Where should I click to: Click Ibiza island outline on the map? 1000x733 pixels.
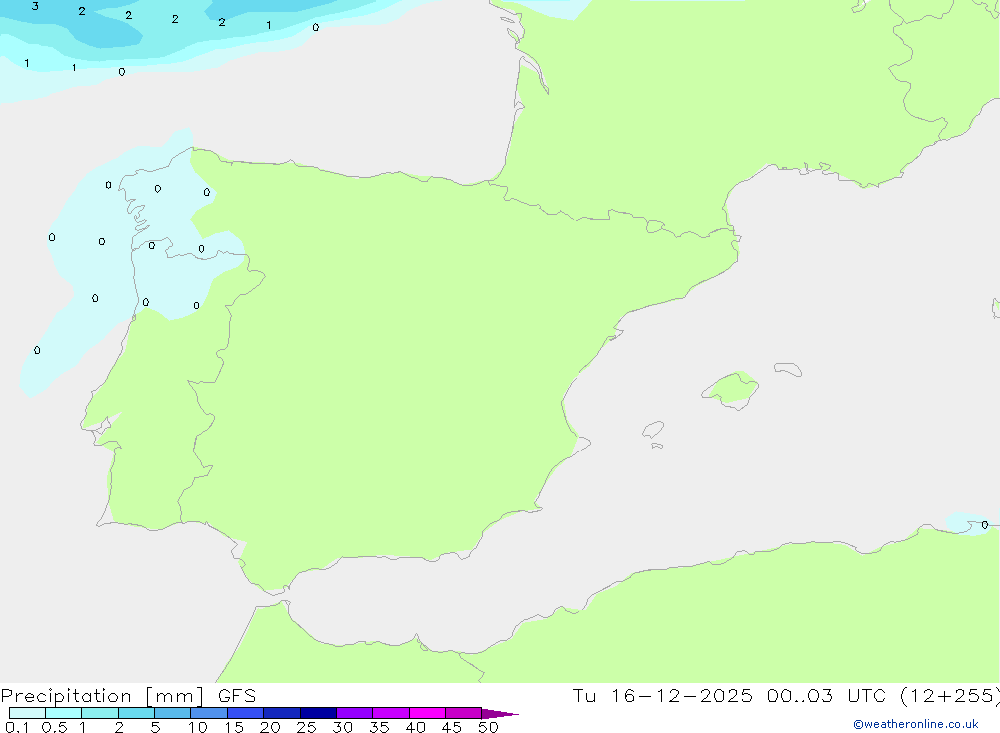click(653, 430)
